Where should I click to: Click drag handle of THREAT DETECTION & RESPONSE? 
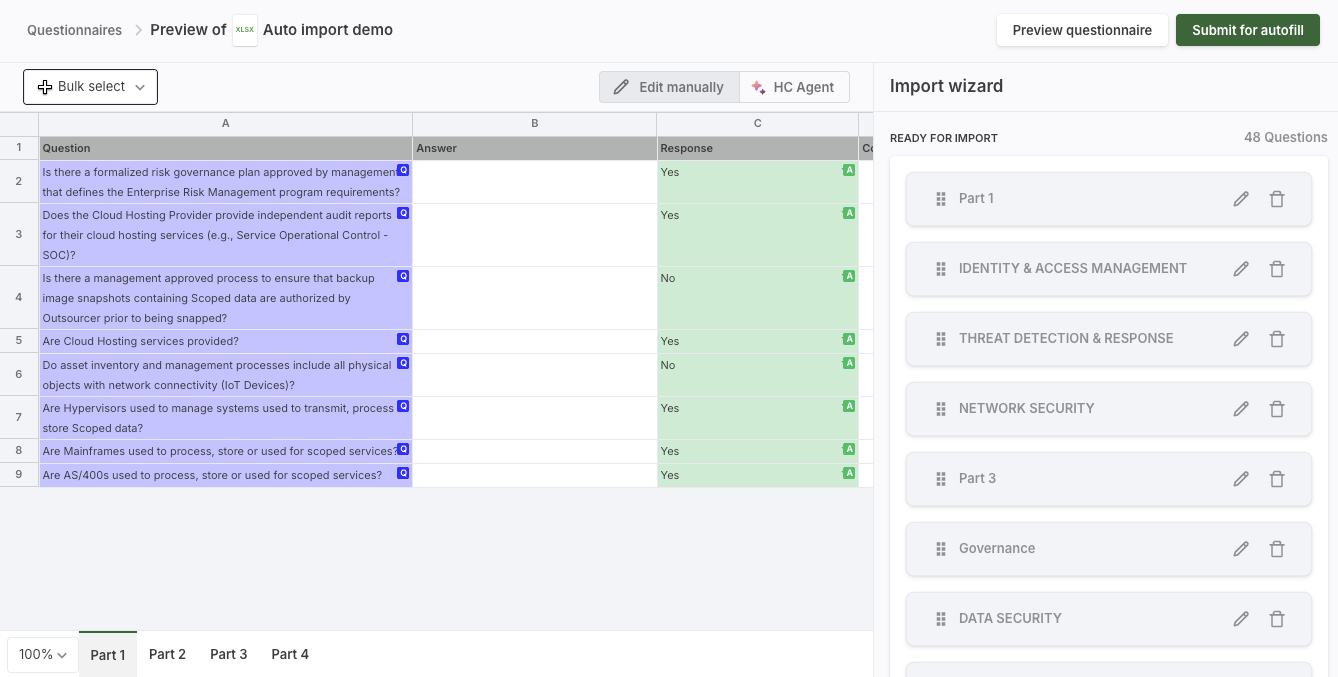(941, 339)
